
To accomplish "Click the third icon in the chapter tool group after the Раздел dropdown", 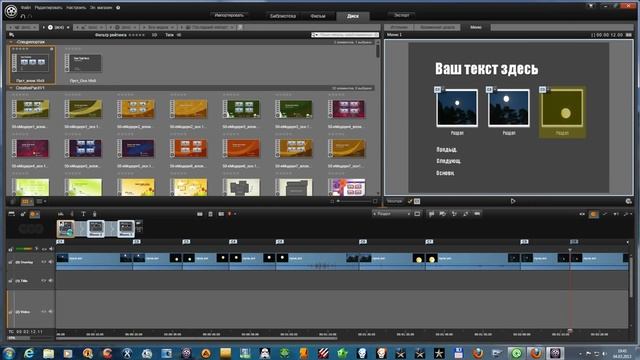I will [x=454, y=214].
